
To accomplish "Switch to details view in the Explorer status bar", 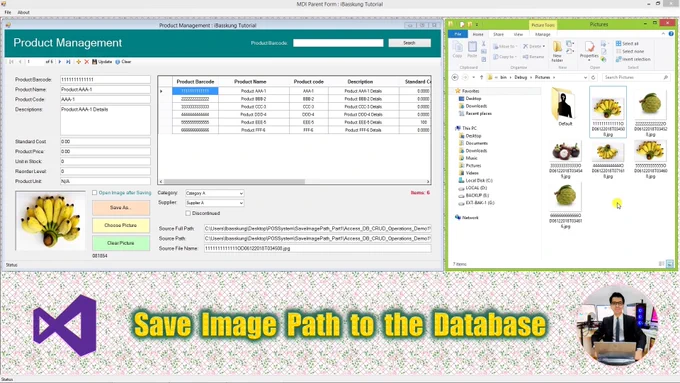I will point(661,264).
